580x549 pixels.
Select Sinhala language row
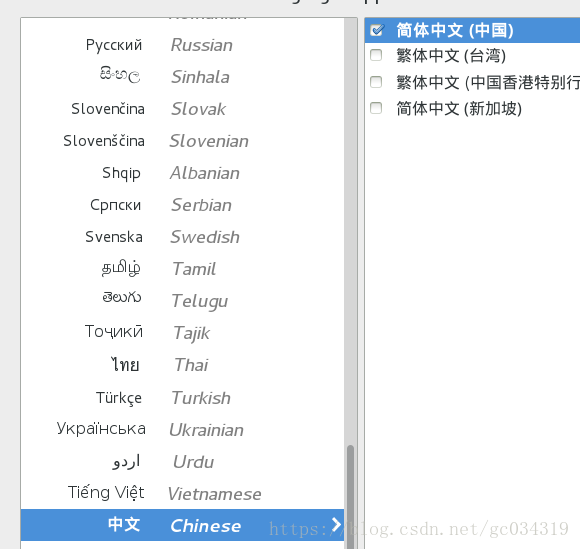pos(182,77)
